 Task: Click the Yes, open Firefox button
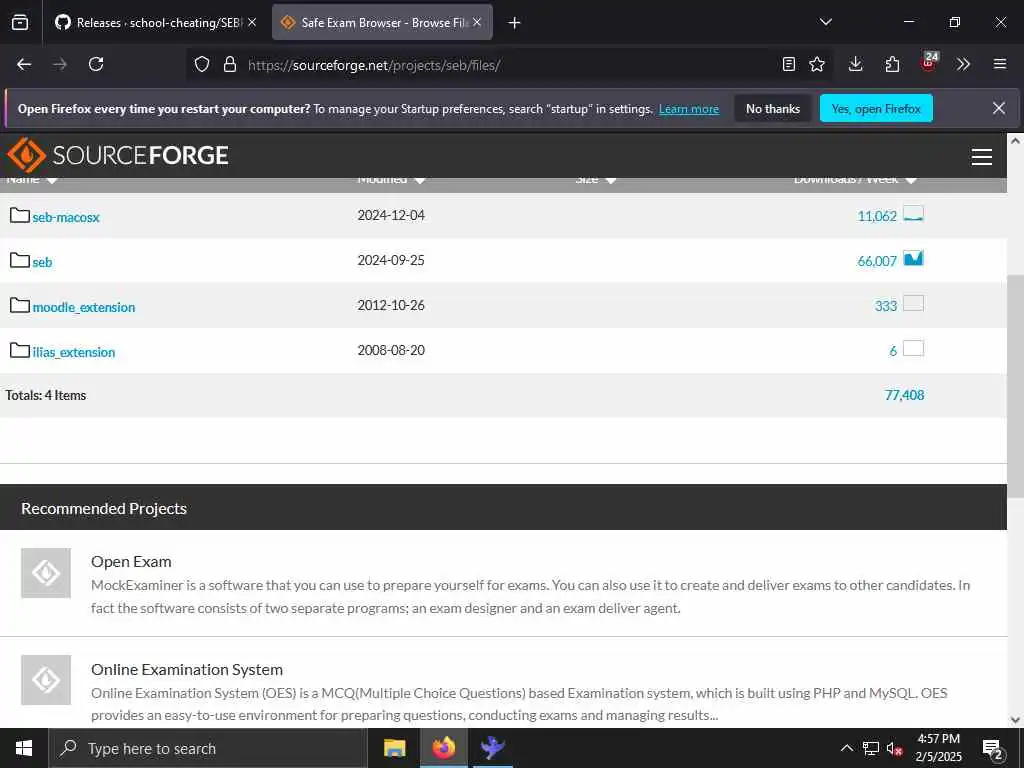point(876,109)
